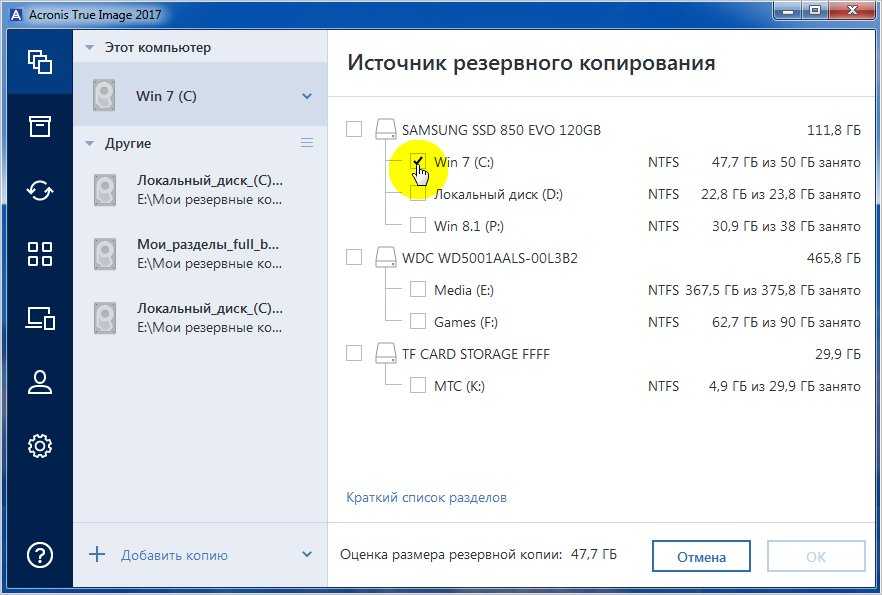Click the 'Отмена' button
Screen dimensions: 882x595
[x=701, y=557]
